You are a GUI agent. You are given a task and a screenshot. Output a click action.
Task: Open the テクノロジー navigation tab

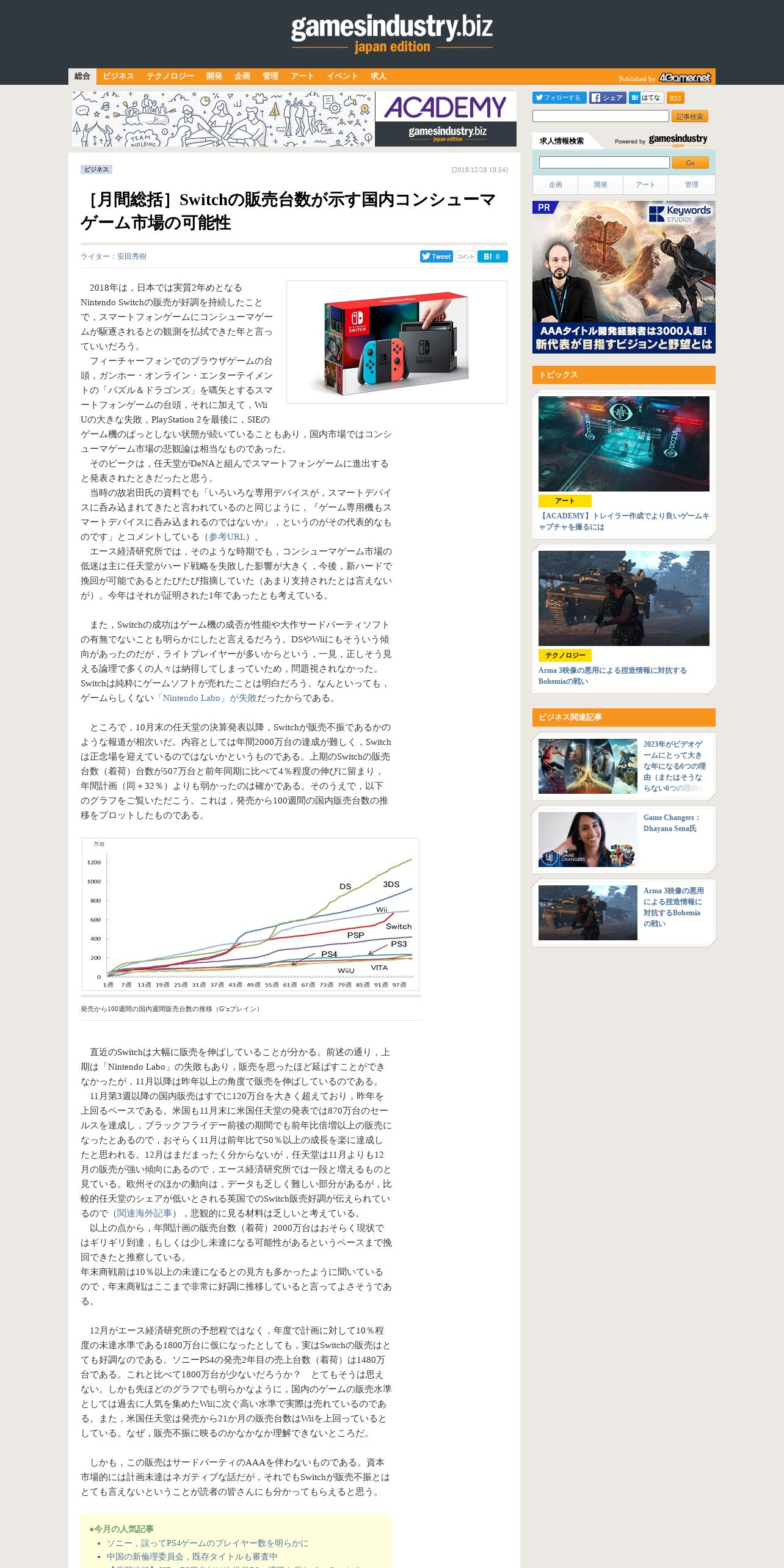tap(170, 76)
